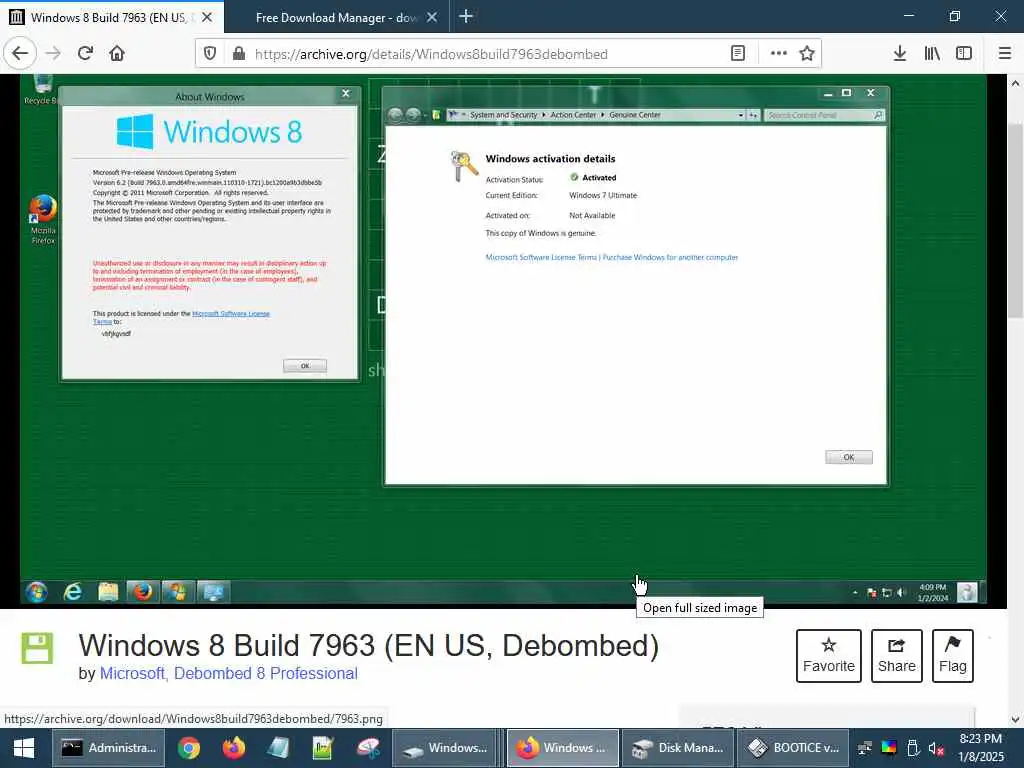This screenshot has width=1024, height=768.
Task: Open the full sized screenshot image
Action: (x=503, y=340)
